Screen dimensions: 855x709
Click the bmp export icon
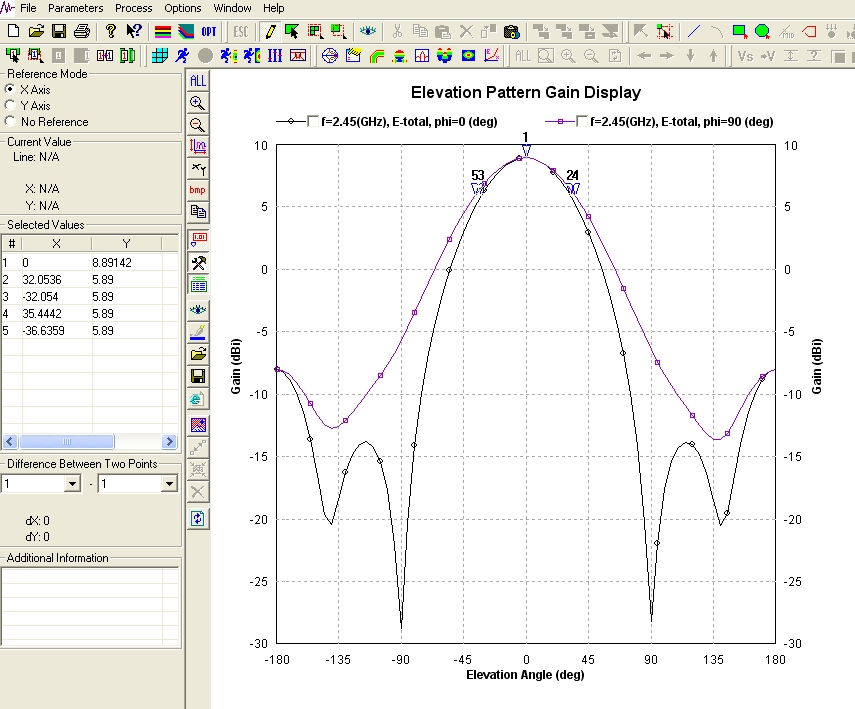tap(198, 190)
